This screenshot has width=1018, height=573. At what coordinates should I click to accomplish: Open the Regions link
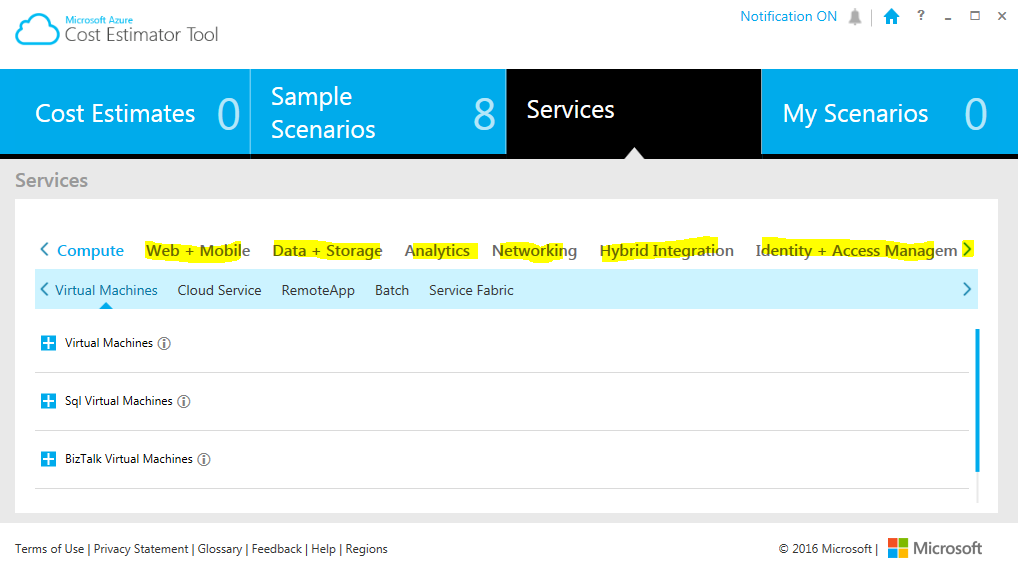(x=366, y=549)
